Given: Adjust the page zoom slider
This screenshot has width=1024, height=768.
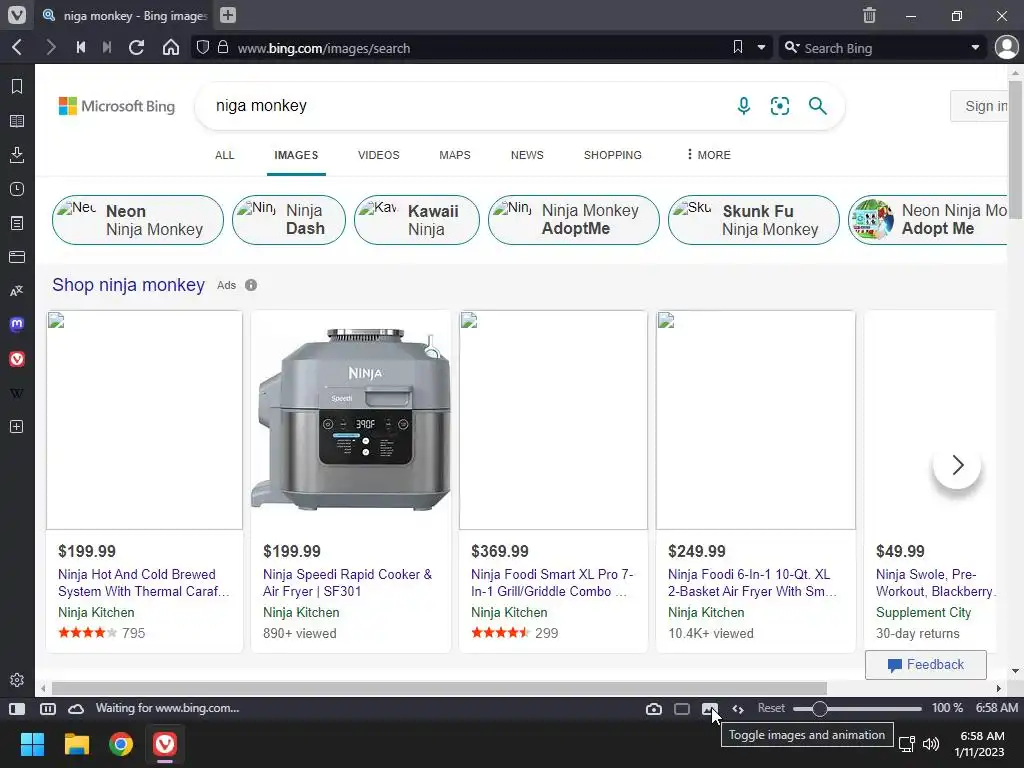Looking at the screenshot, I should pos(857,709).
